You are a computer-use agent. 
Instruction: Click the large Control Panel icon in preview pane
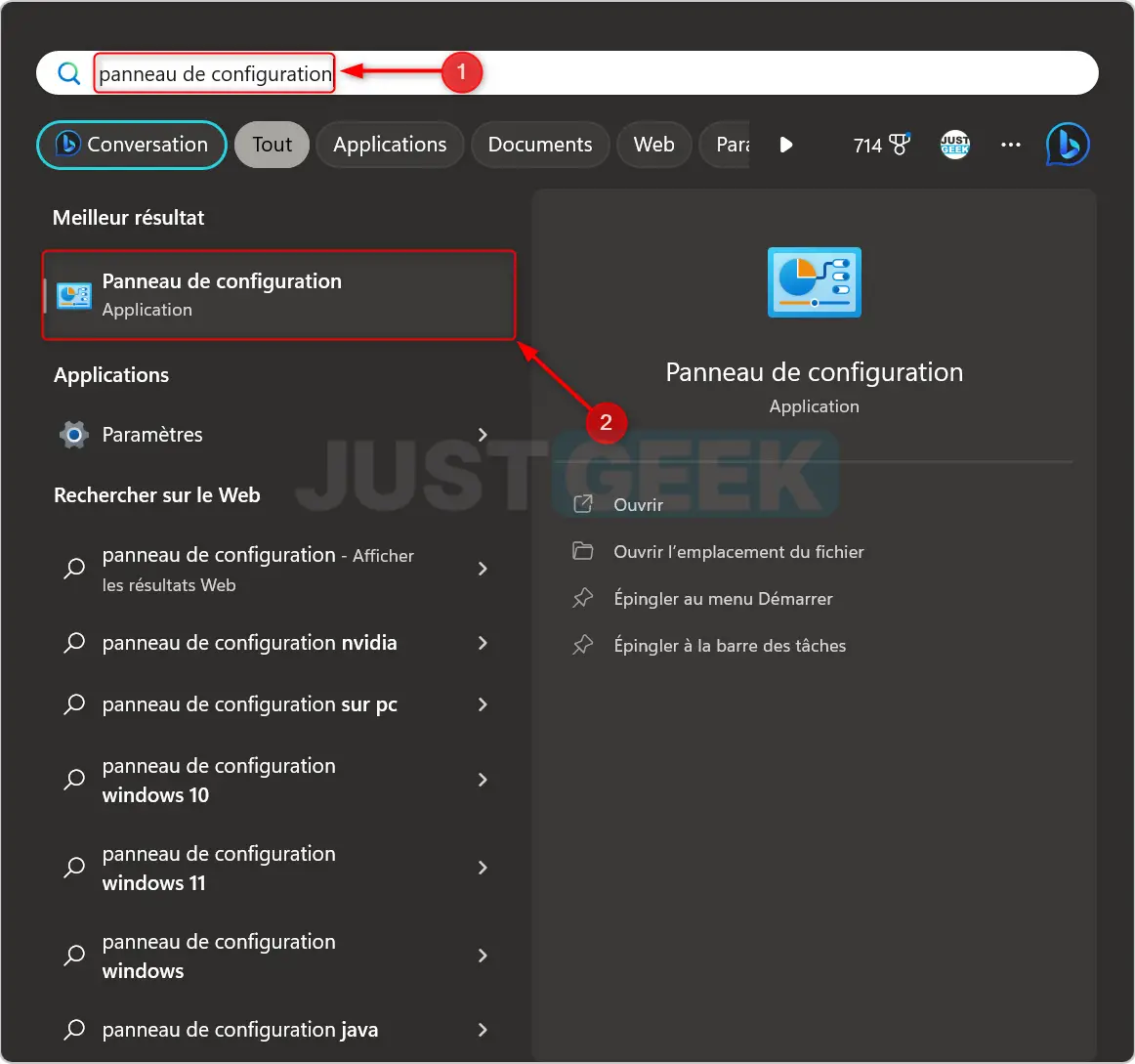pyautogui.click(x=815, y=282)
